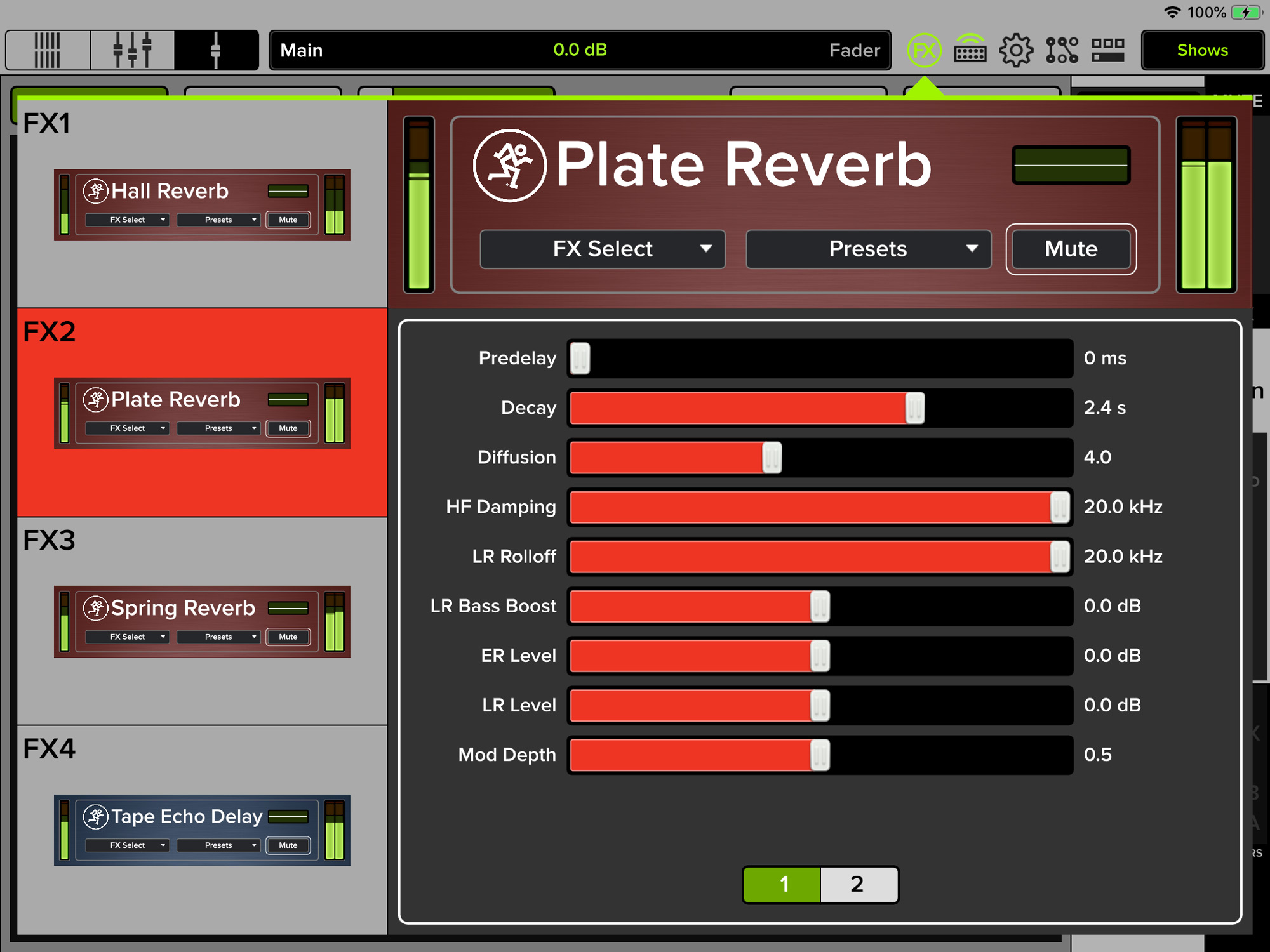Switch to parameter page 2
Viewport: 1270px width, 952px height.
859,884
